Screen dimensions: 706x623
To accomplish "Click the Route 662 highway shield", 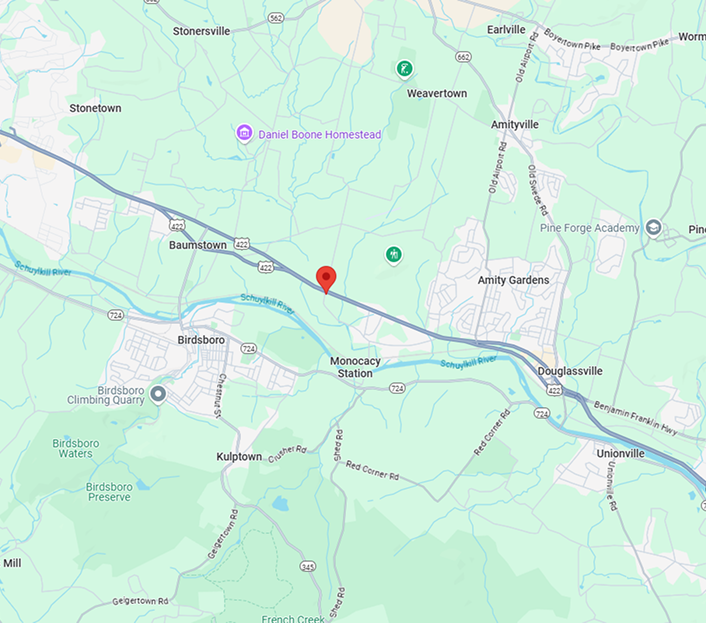I will [x=463, y=57].
